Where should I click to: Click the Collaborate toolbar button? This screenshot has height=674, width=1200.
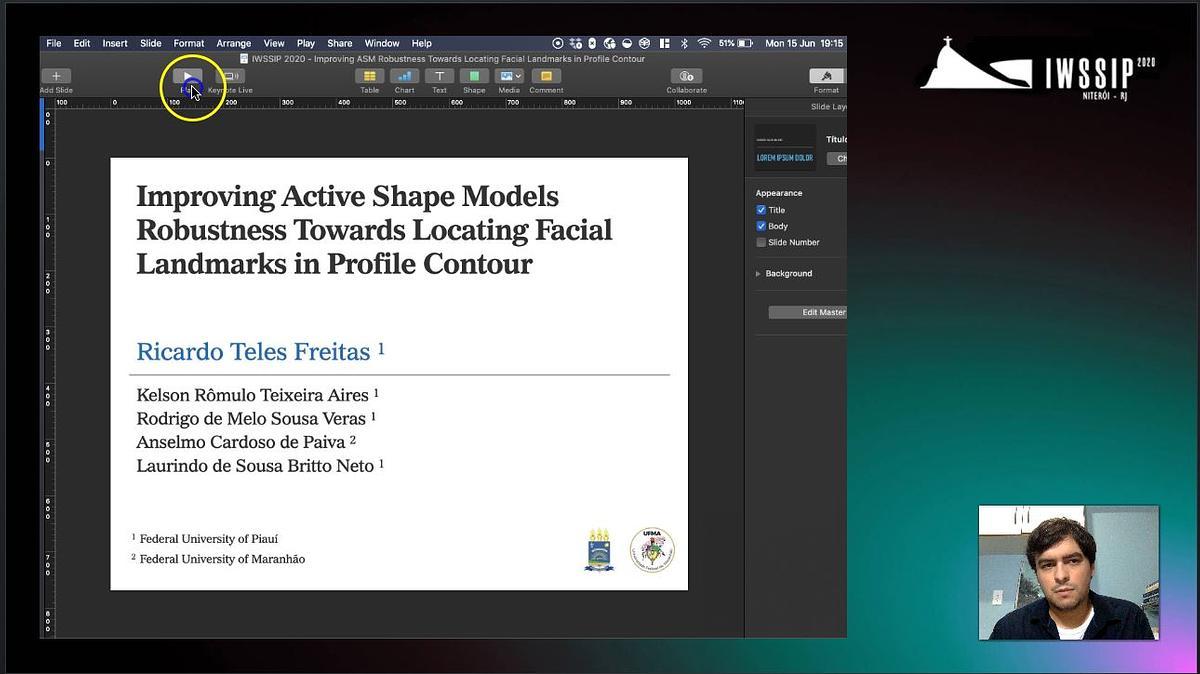686,76
